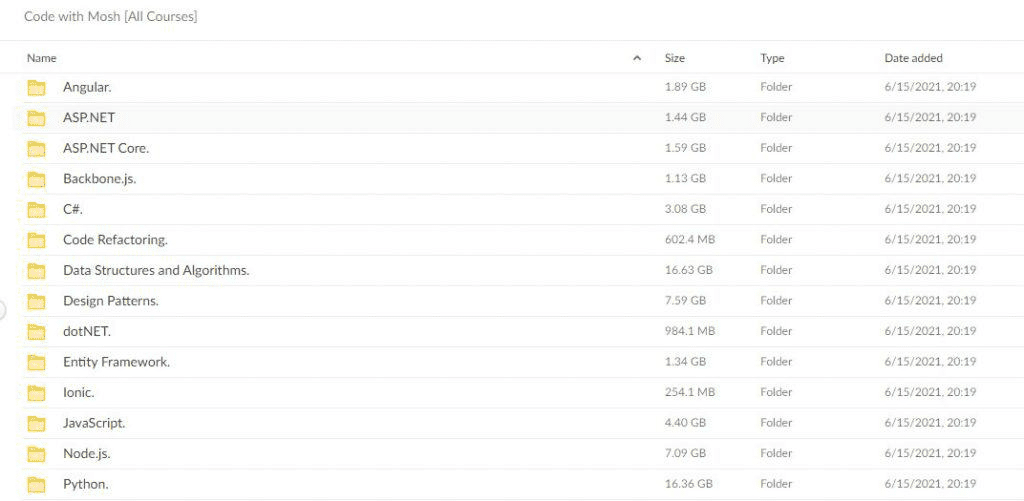Viewport: 1024px width, 501px height.
Task: Click the Design Patterns folder icon
Action: [x=37, y=301]
